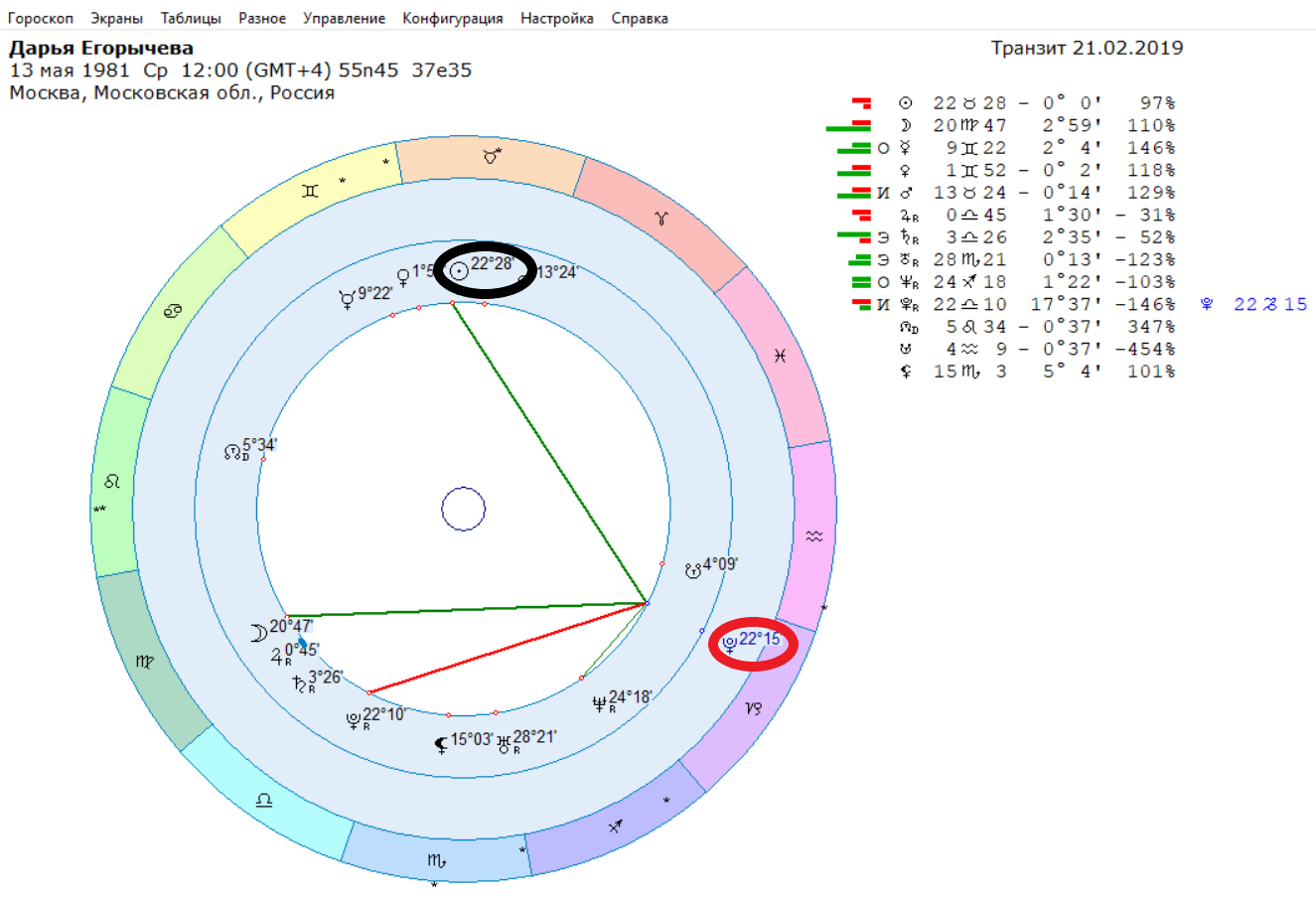1316x909 pixels.
Task: Click the Mars row value 129% in the table
Action: (1152, 193)
